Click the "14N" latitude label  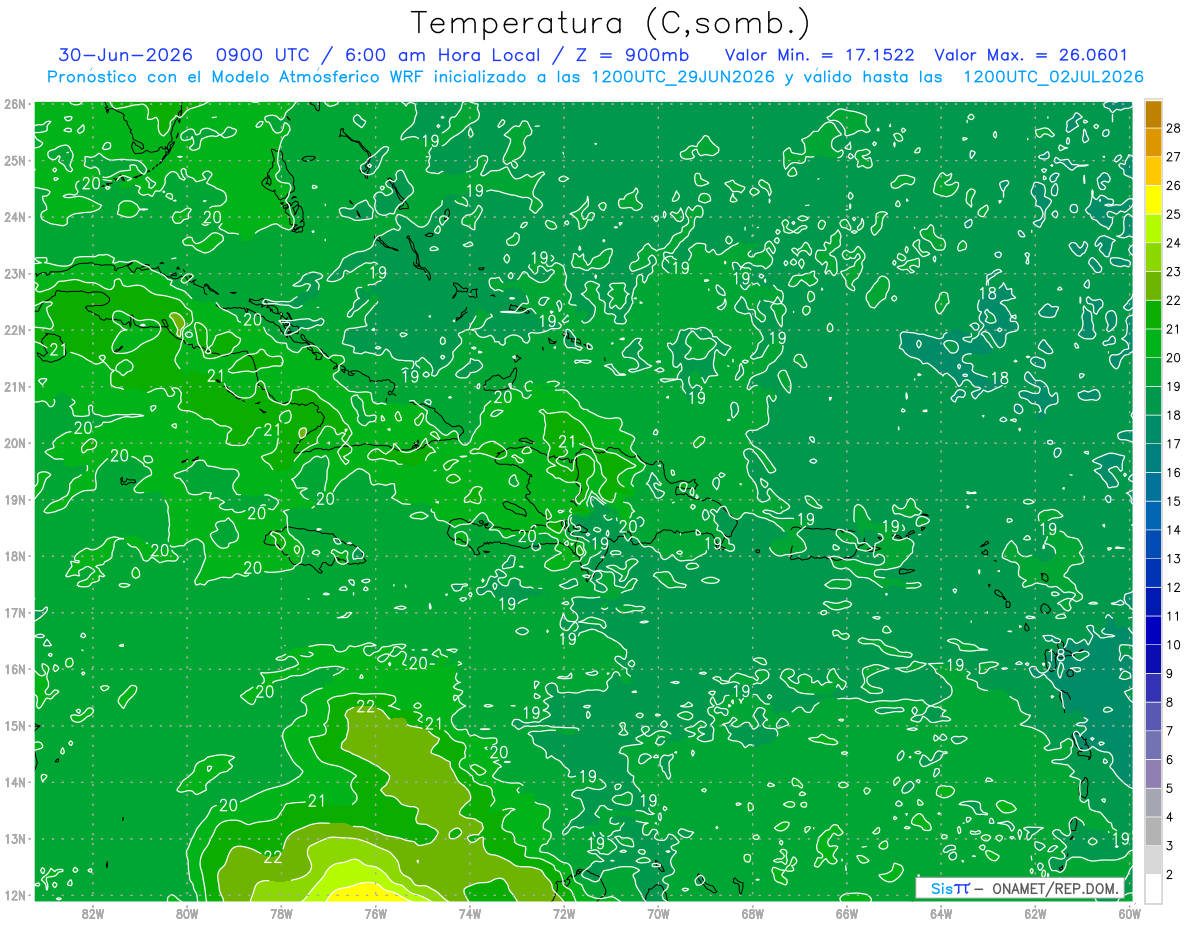15,782
